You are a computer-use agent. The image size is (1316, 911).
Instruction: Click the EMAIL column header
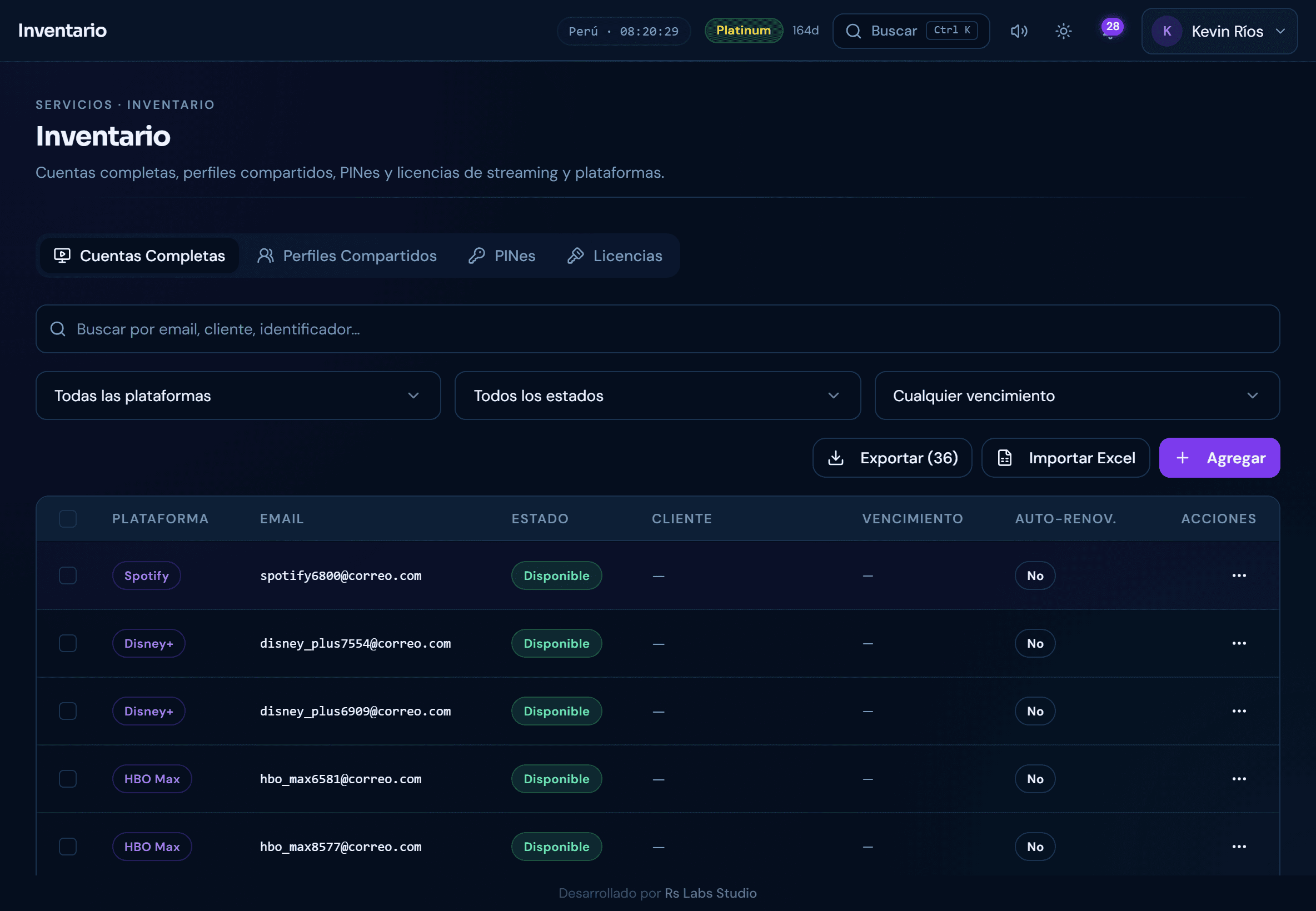click(281, 518)
